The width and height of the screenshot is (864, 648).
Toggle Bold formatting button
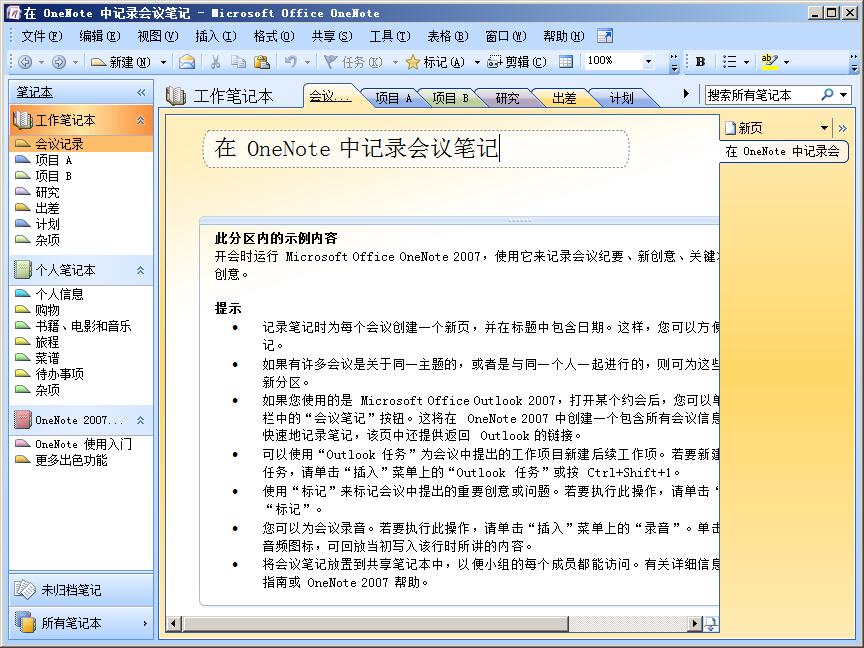pos(701,62)
